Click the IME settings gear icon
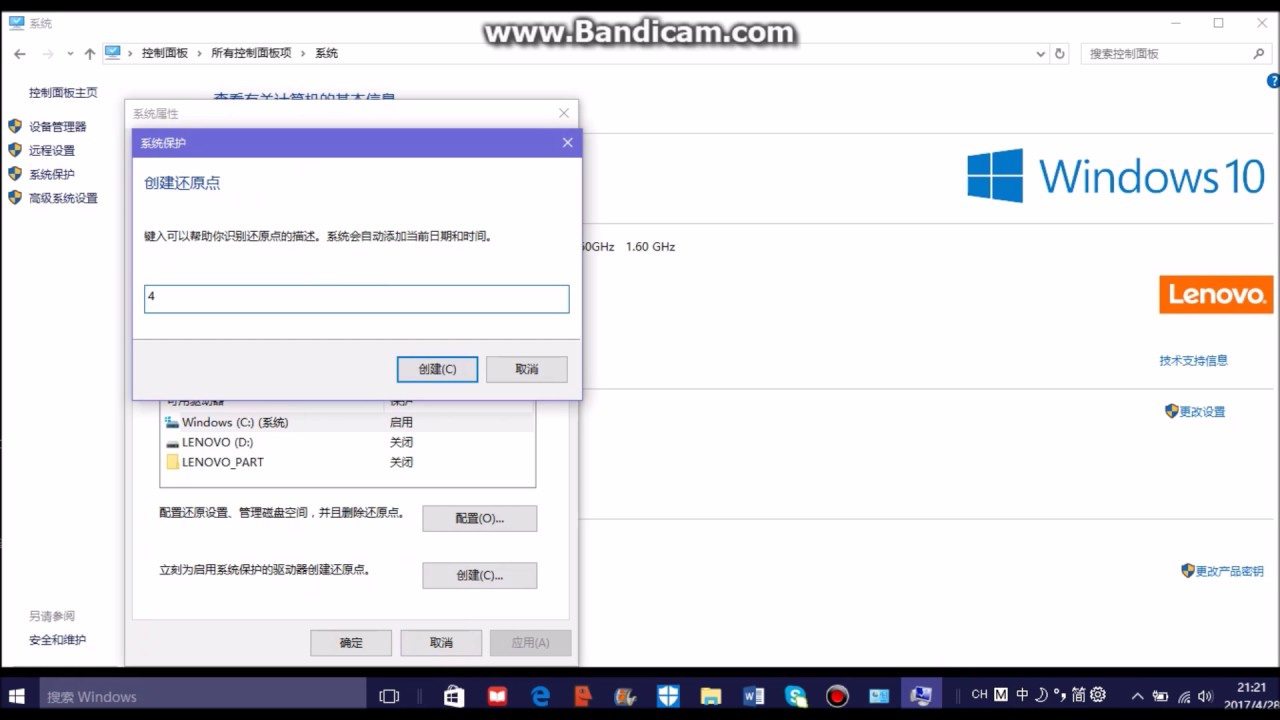 tap(1098, 695)
